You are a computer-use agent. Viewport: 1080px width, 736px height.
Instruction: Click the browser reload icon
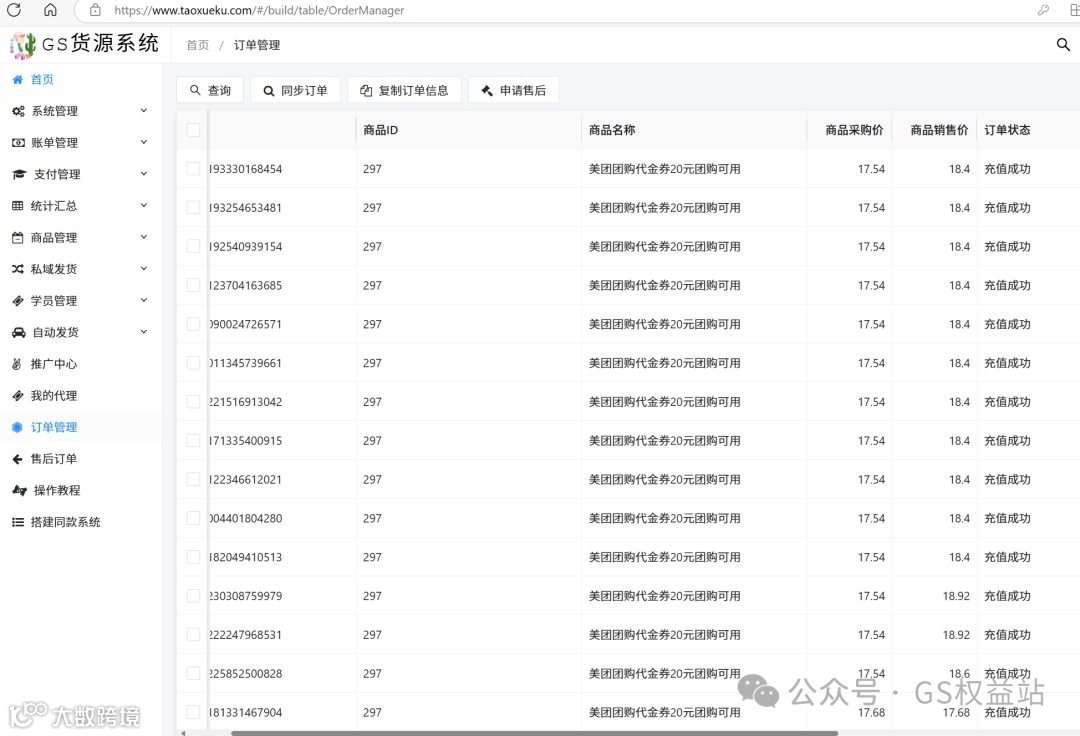[x=14, y=10]
